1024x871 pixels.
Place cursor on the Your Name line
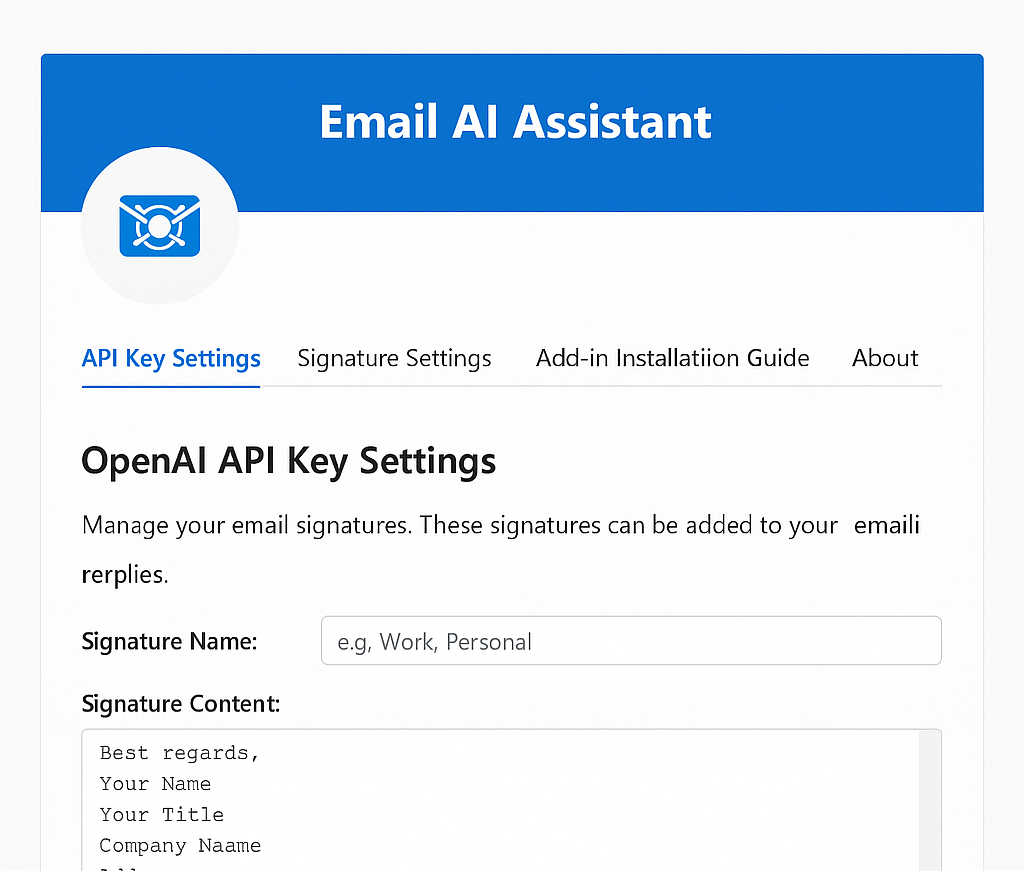coord(155,784)
